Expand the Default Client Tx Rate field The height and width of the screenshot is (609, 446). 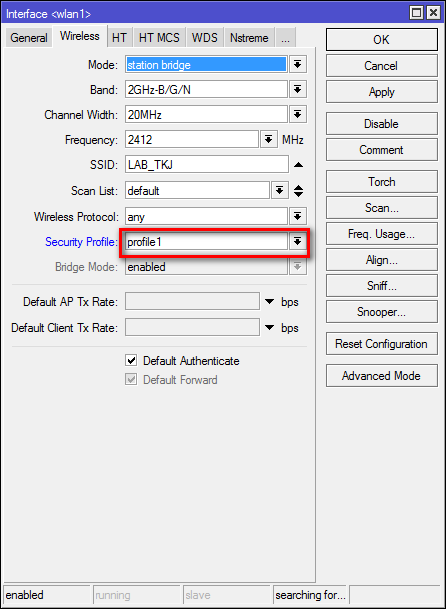tap(270, 328)
